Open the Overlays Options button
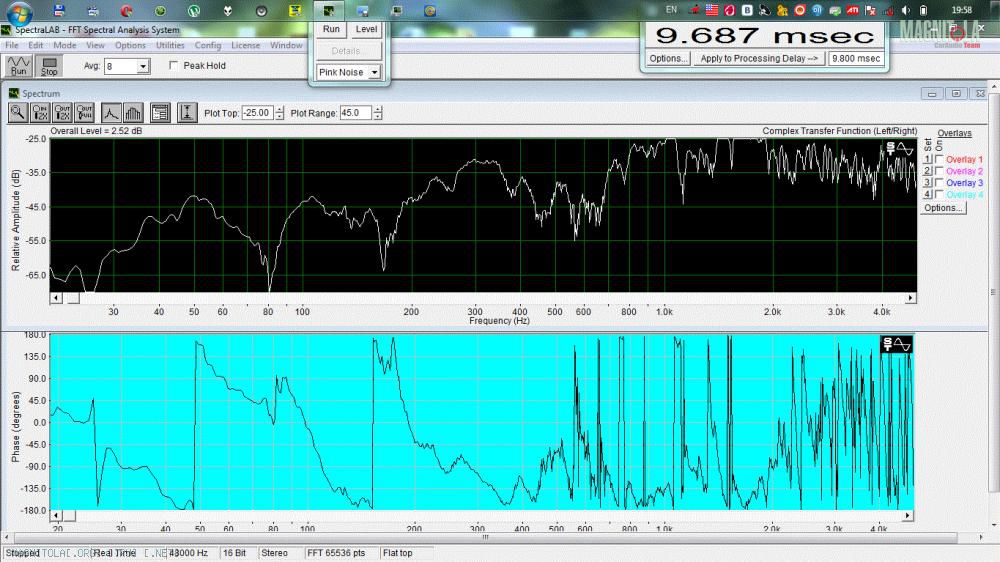The image size is (1000, 562). click(943, 208)
